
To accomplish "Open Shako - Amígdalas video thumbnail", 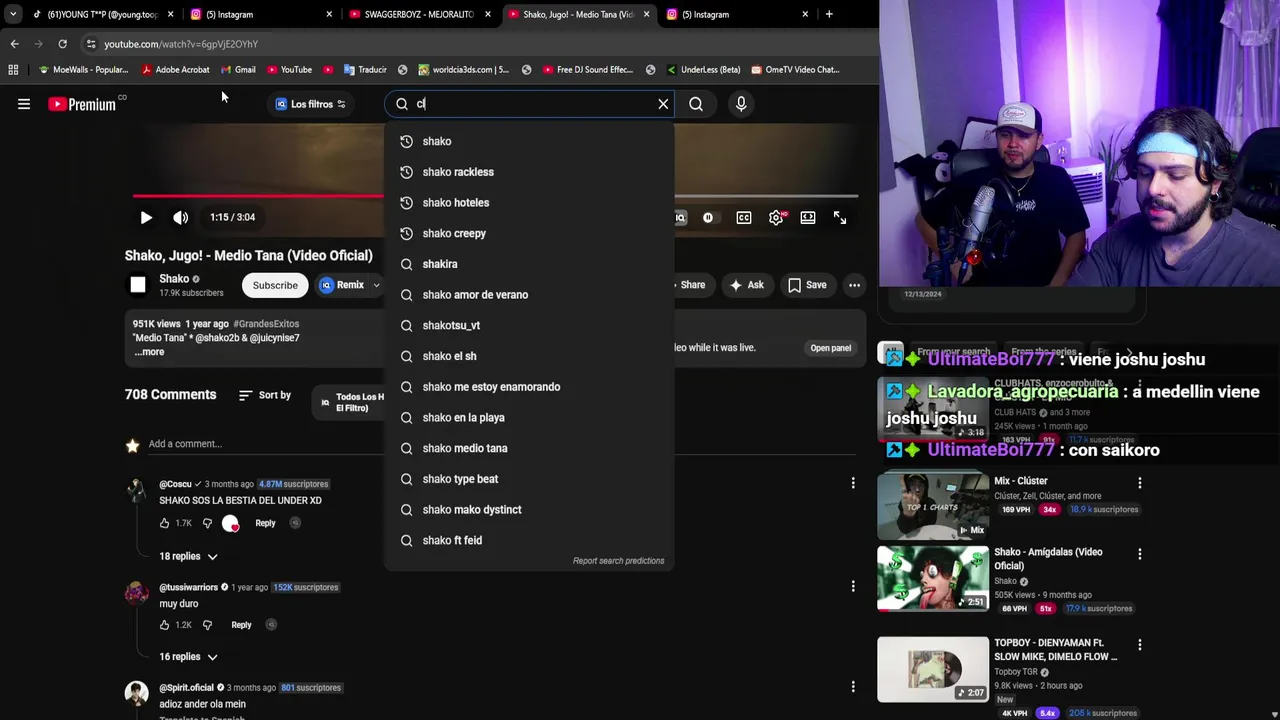I will point(933,578).
